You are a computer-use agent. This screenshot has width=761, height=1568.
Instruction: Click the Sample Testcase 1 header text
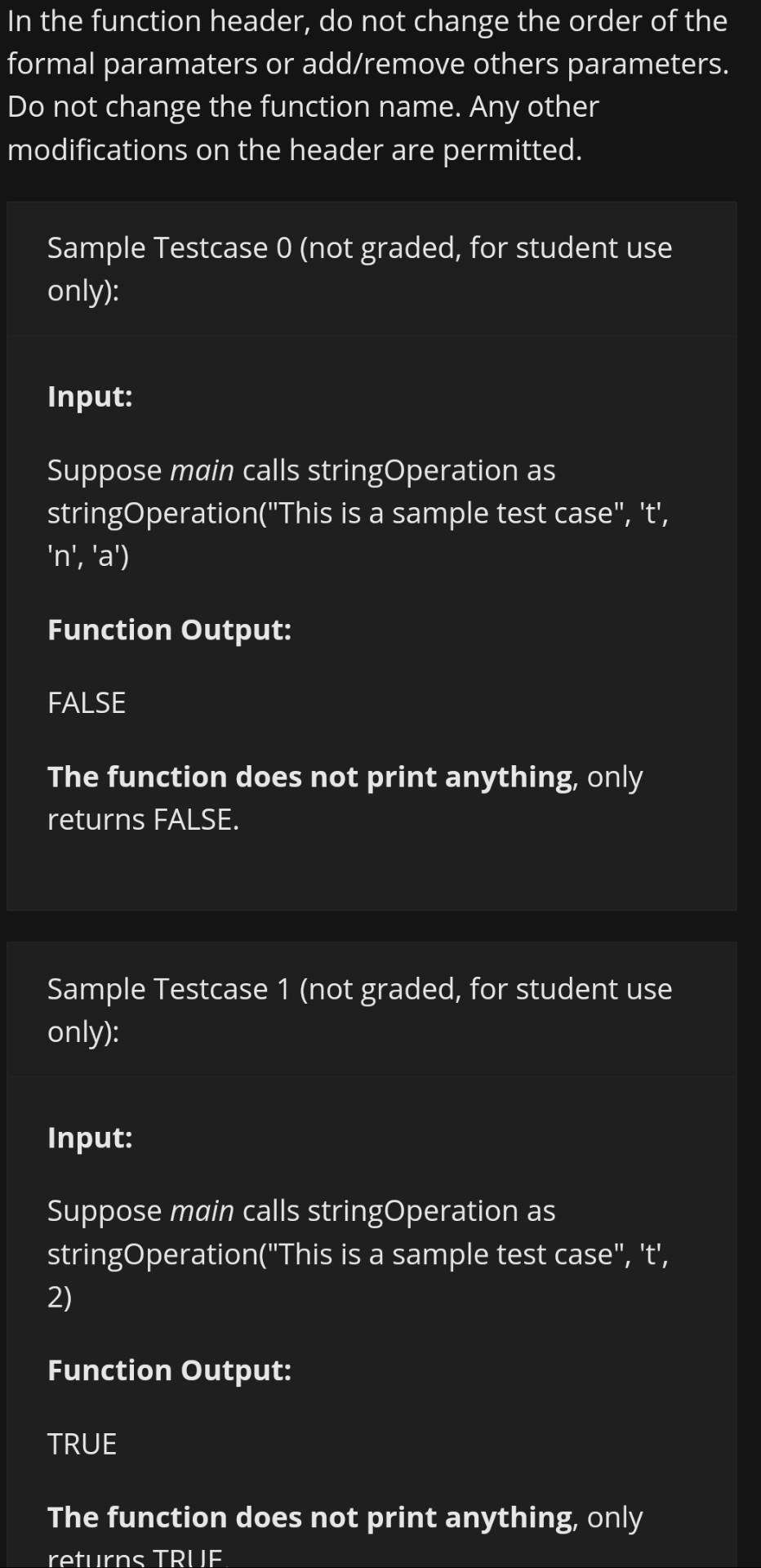pyautogui.click(x=359, y=1009)
